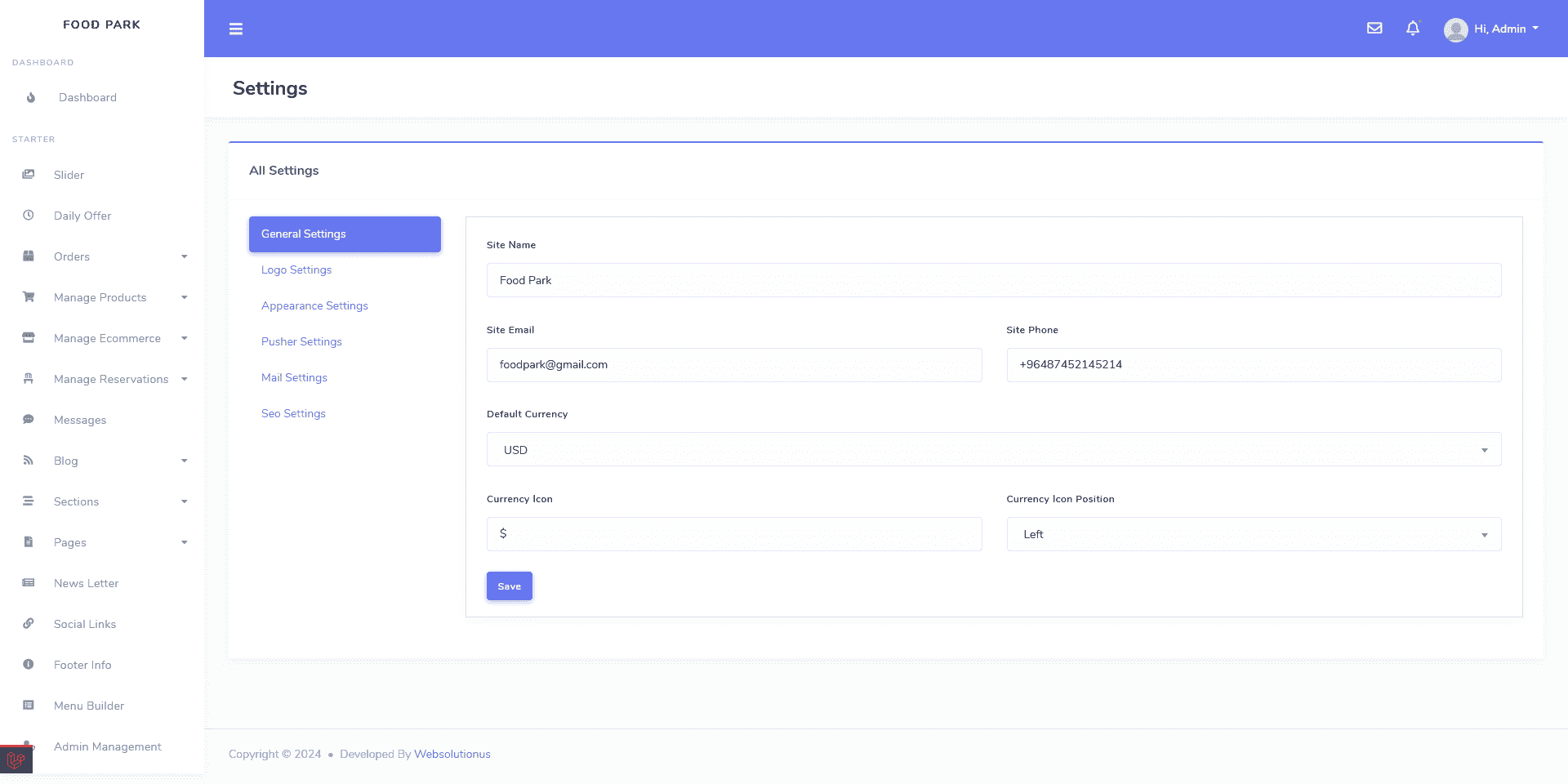Open the envelope messages icon
1568x784 pixels.
[1374, 29]
